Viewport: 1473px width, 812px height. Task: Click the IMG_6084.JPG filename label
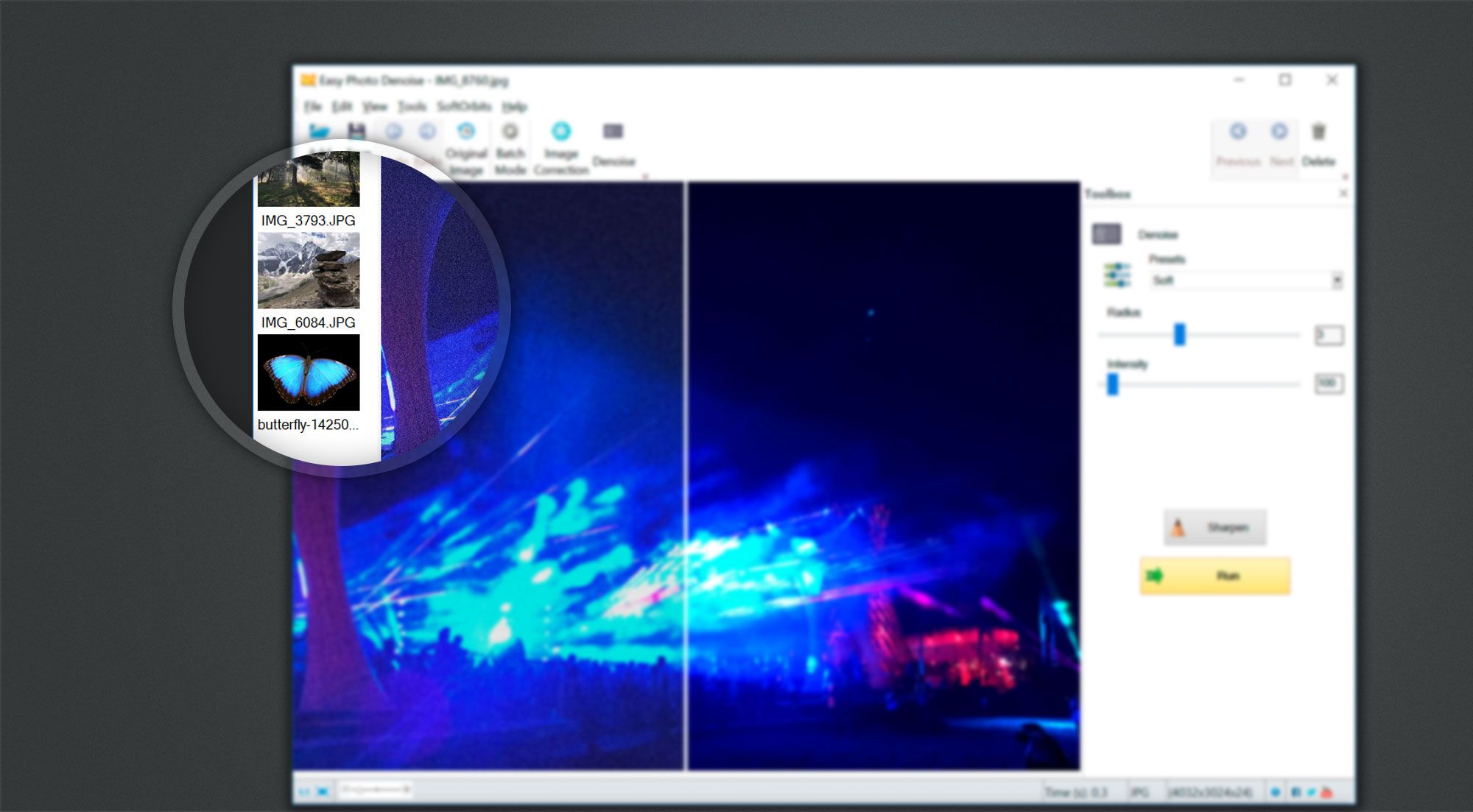[x=308, y=322]
